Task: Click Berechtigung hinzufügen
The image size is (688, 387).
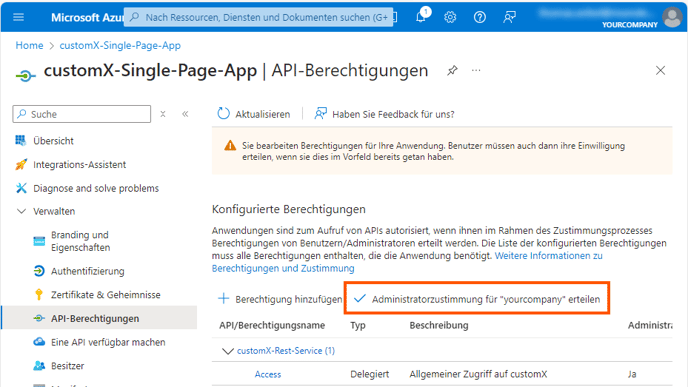Action: pyautogui.click(x=280, y=299)
